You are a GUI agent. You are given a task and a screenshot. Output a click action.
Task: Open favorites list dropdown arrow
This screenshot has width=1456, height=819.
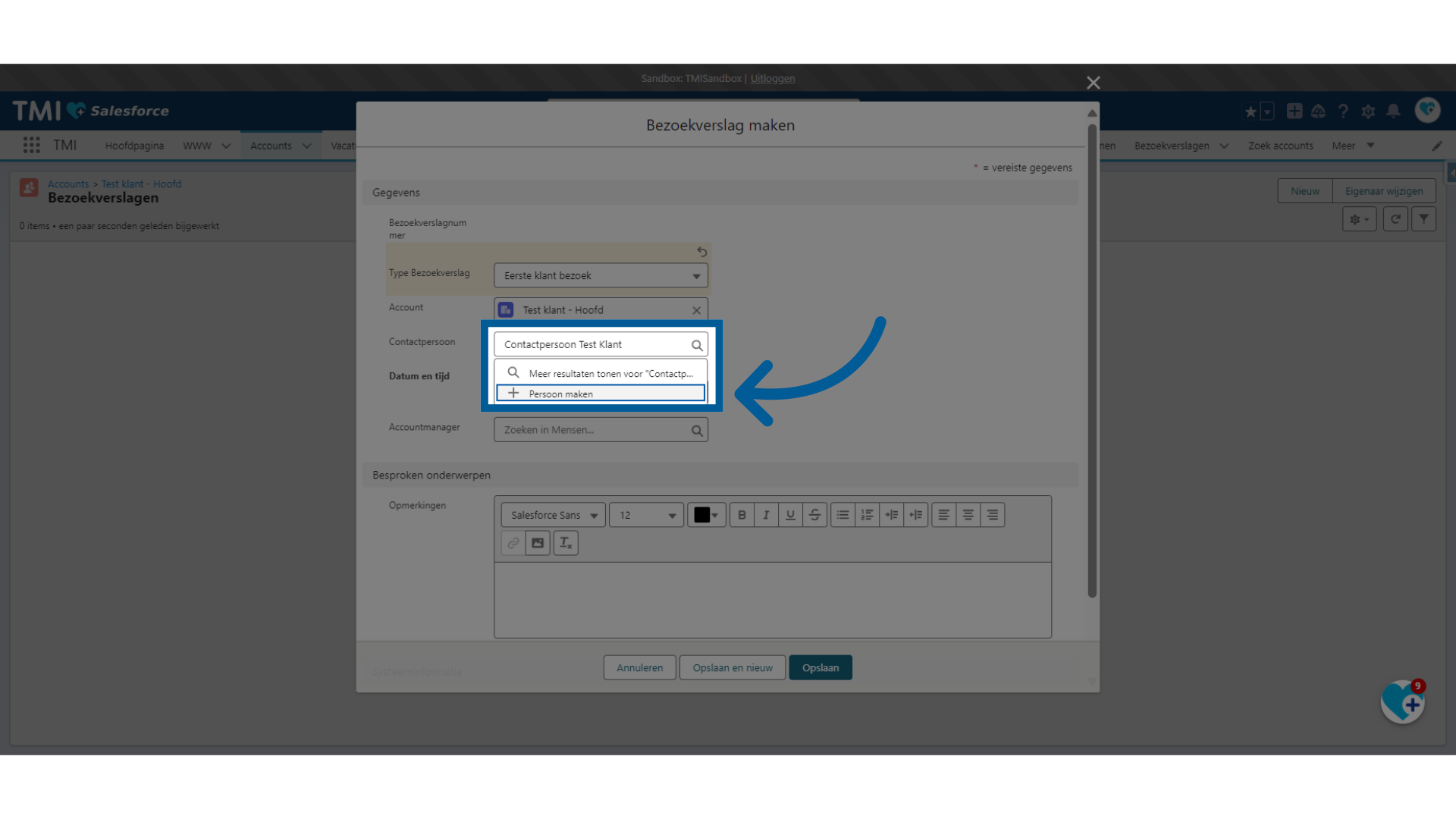click(x=1267, y=111)
